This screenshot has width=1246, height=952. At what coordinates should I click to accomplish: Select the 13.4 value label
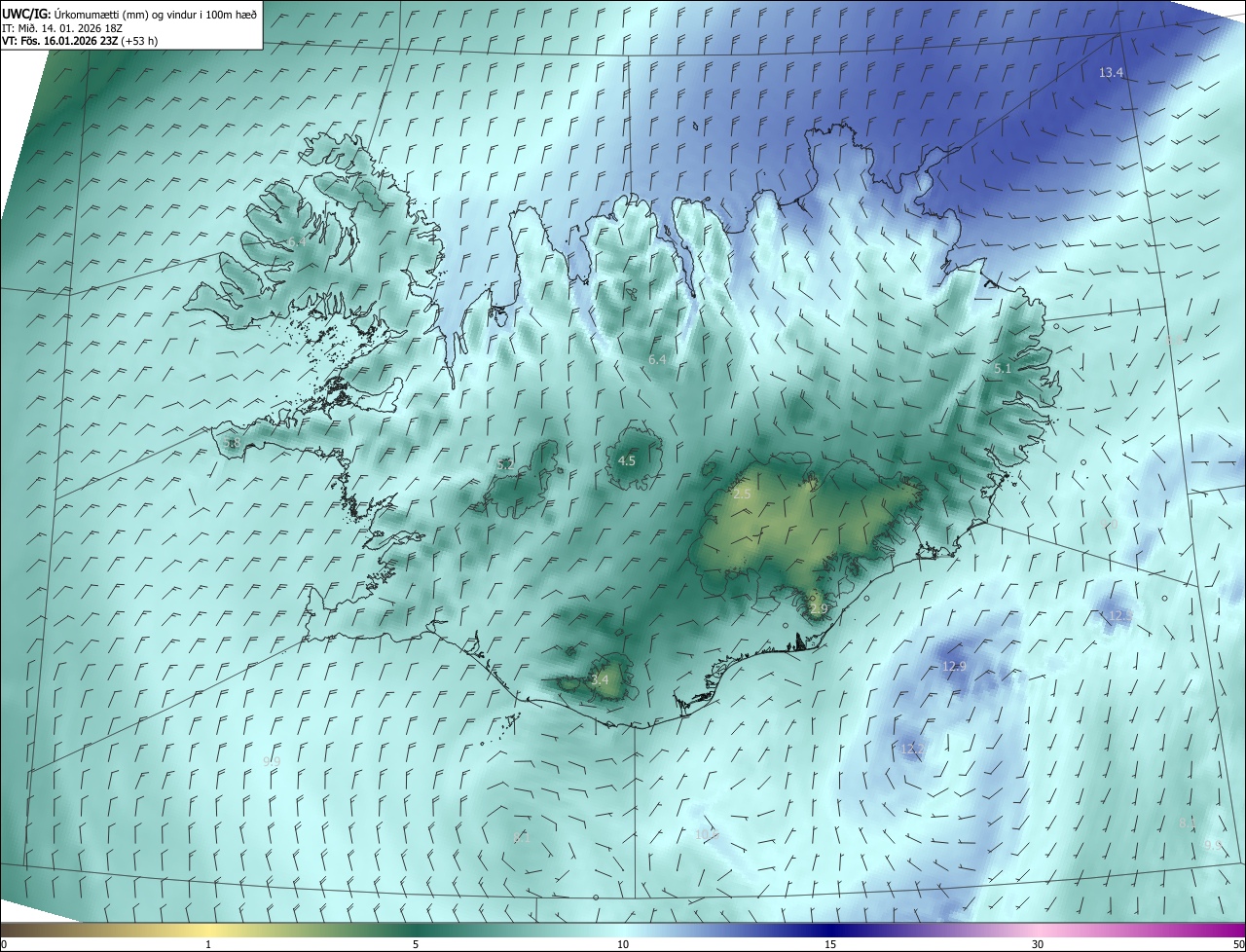coord(1111,73)
